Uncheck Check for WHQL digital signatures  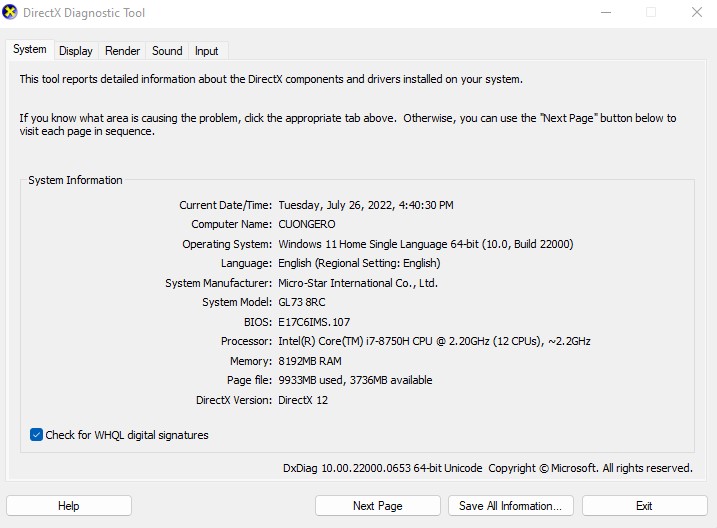(37, 435)
